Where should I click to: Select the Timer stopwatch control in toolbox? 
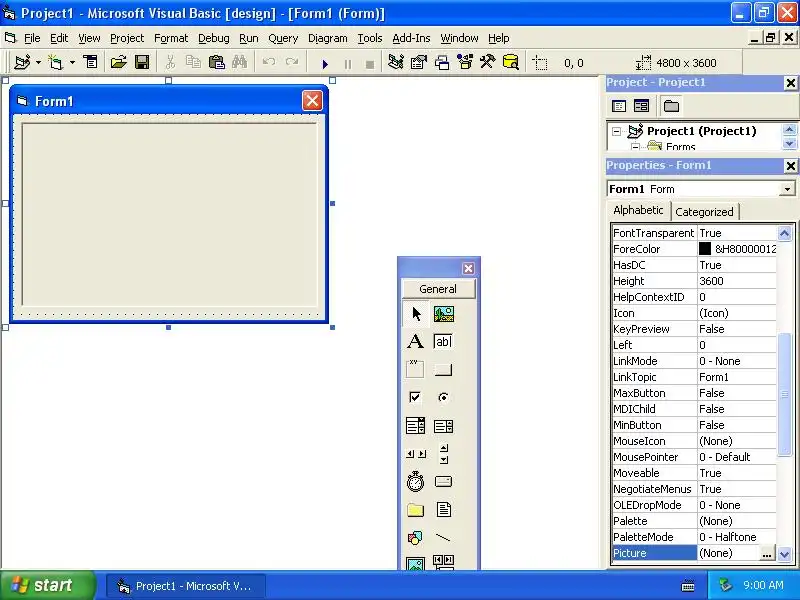point(416,481)
